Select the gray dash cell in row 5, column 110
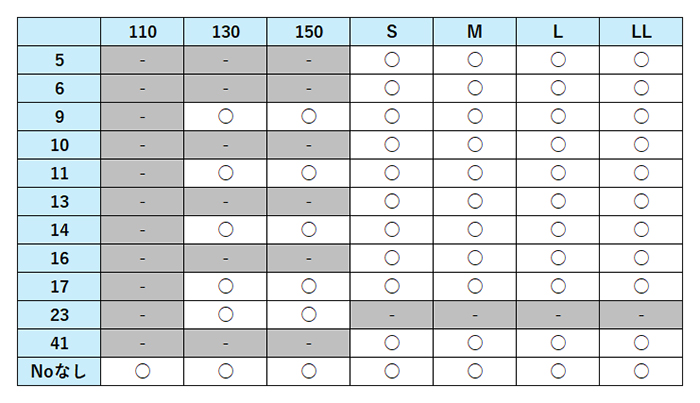 pos(143,60)
